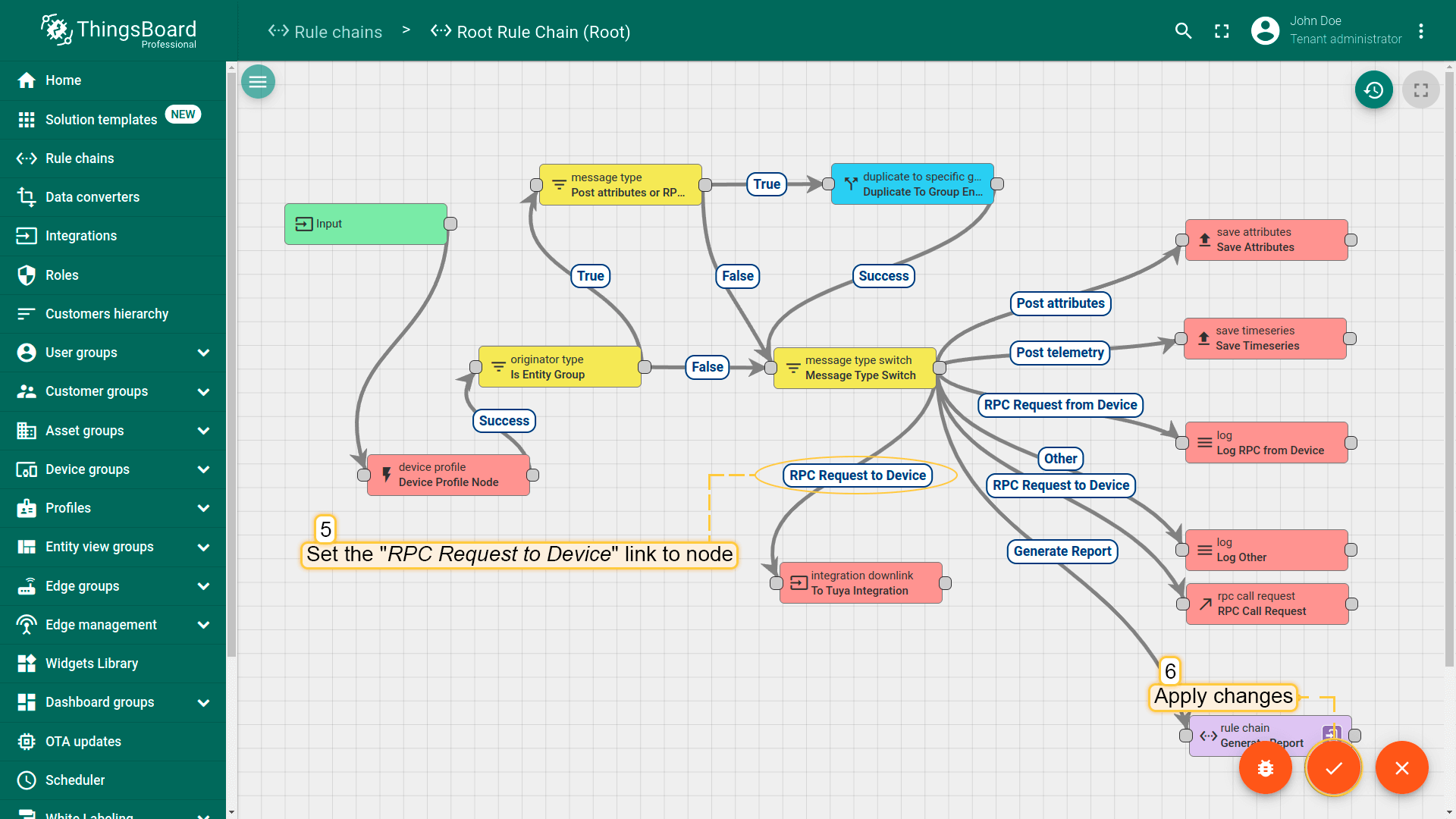The height and width of the screenshot is (819, 1456).
Task: Open the three-dot user menu
Action: pos(1421,31)
